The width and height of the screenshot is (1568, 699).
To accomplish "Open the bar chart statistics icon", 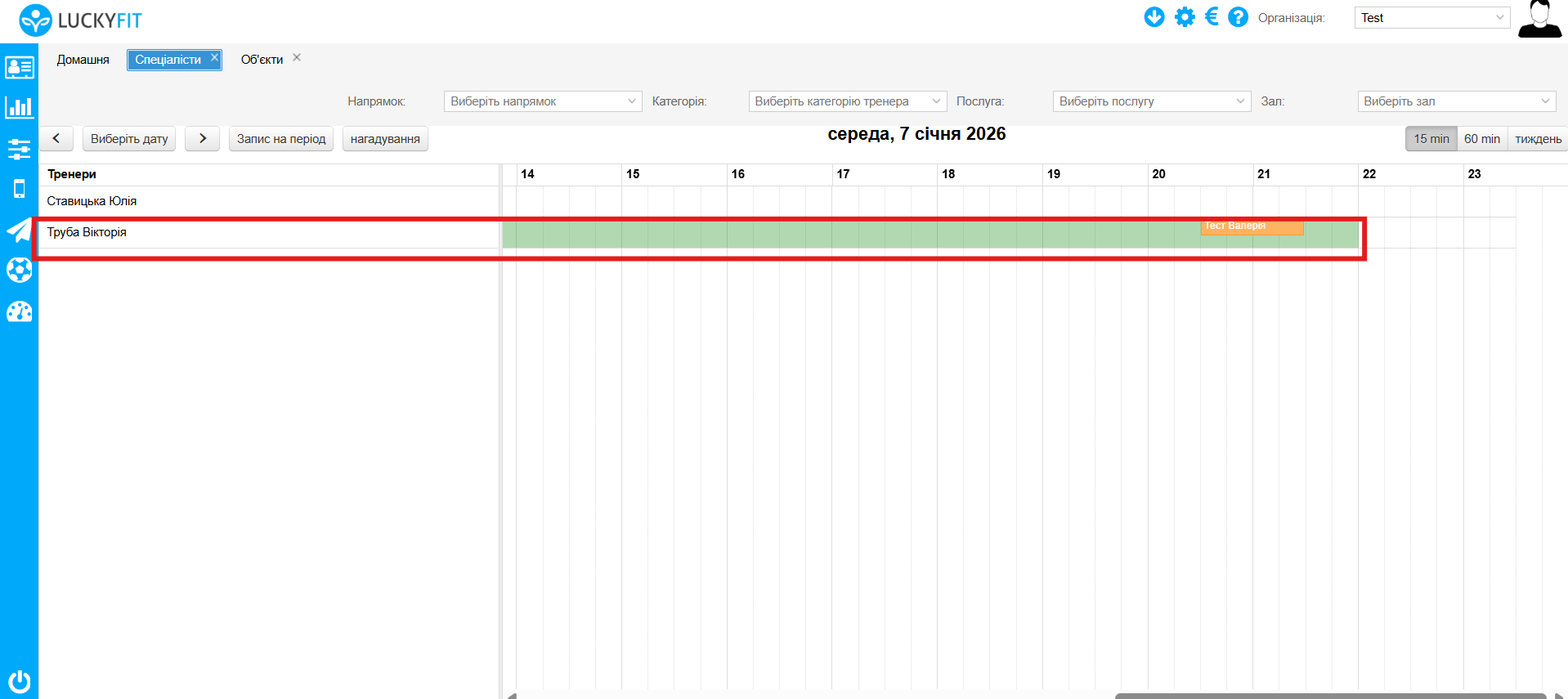I will (x=19, y=107).
